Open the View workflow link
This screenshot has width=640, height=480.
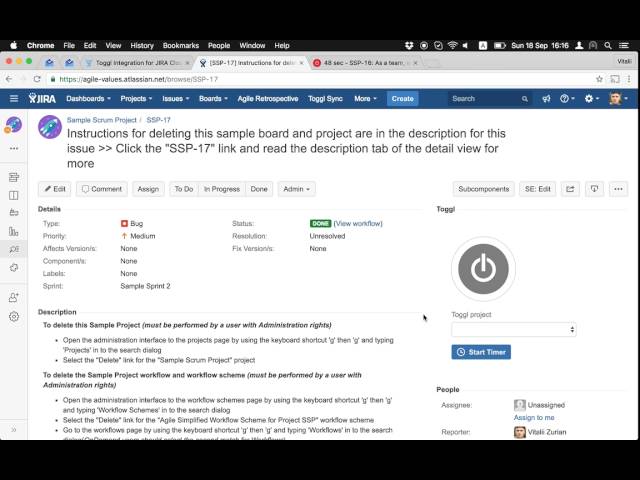[358, 223]
